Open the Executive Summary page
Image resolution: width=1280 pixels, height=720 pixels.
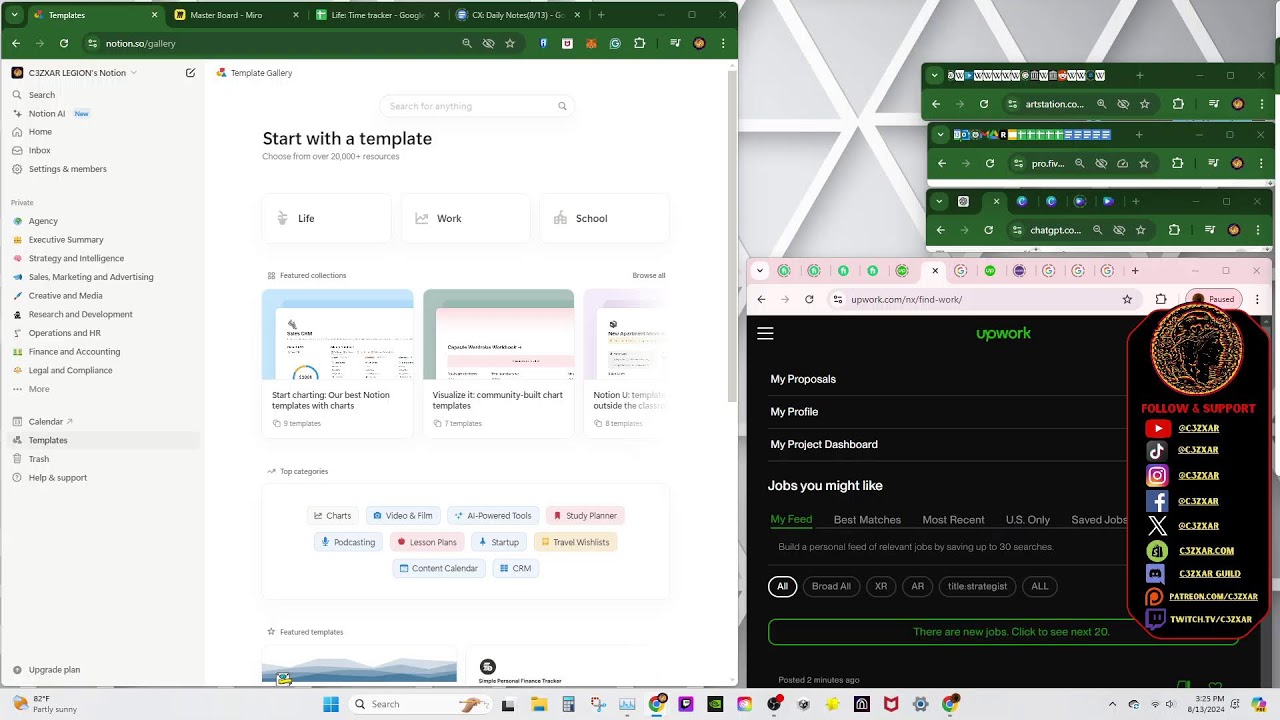click(x=100, y=240)
